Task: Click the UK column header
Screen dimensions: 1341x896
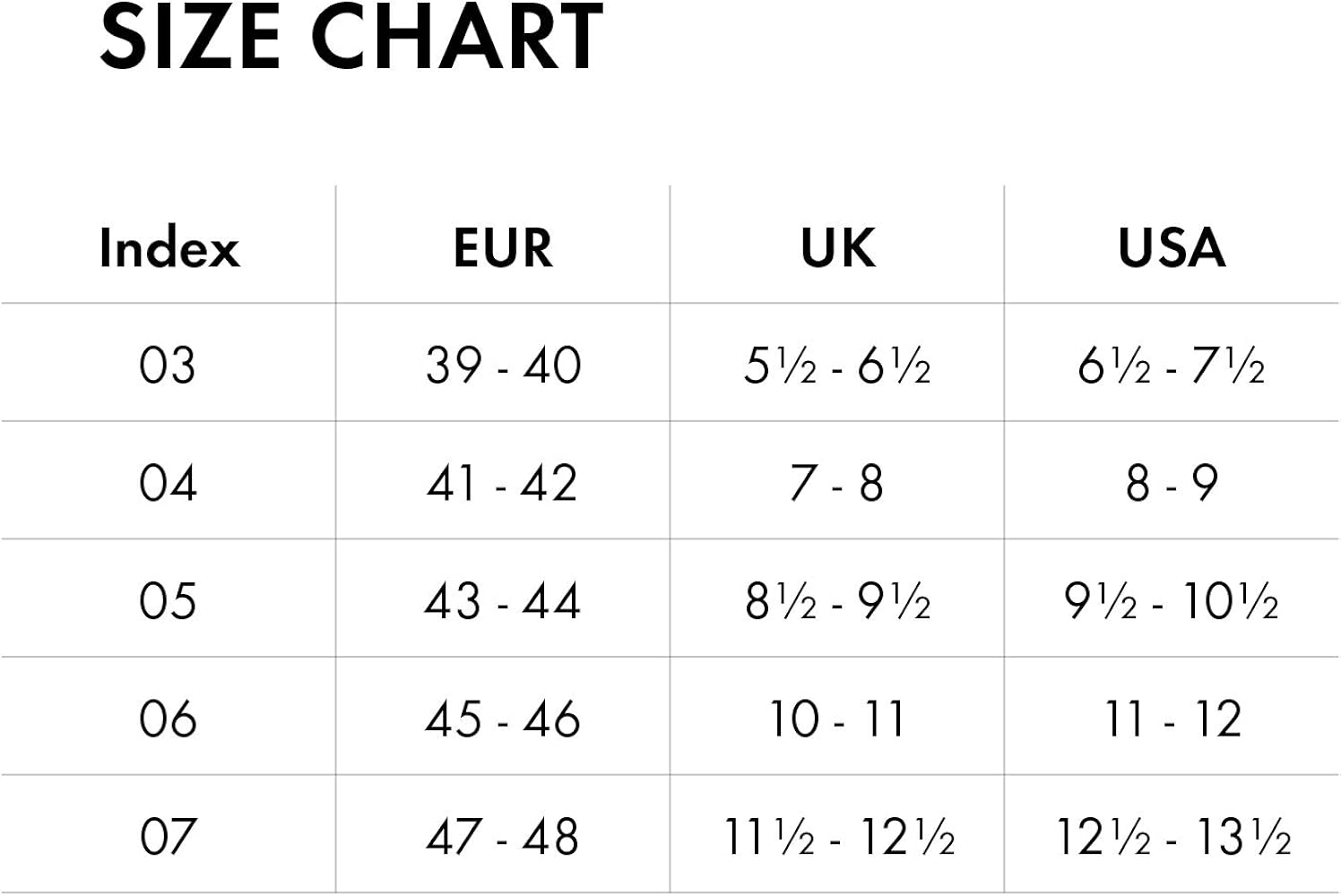Action: pos(837,247)
